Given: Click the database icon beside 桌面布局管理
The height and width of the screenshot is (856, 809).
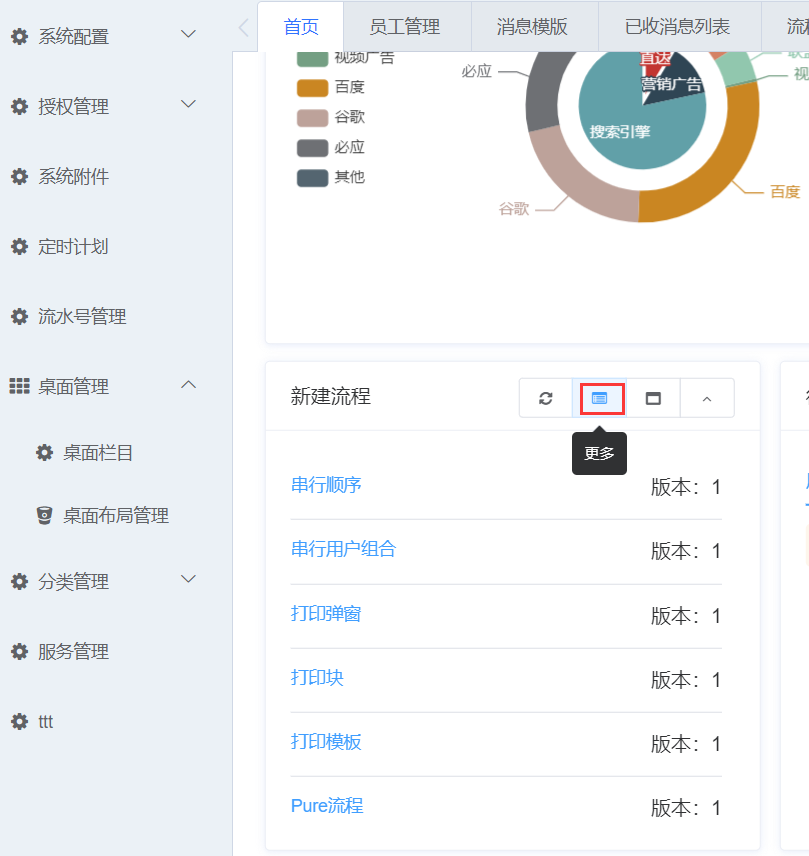Looking at the screenshot, I should coord(44,516).
